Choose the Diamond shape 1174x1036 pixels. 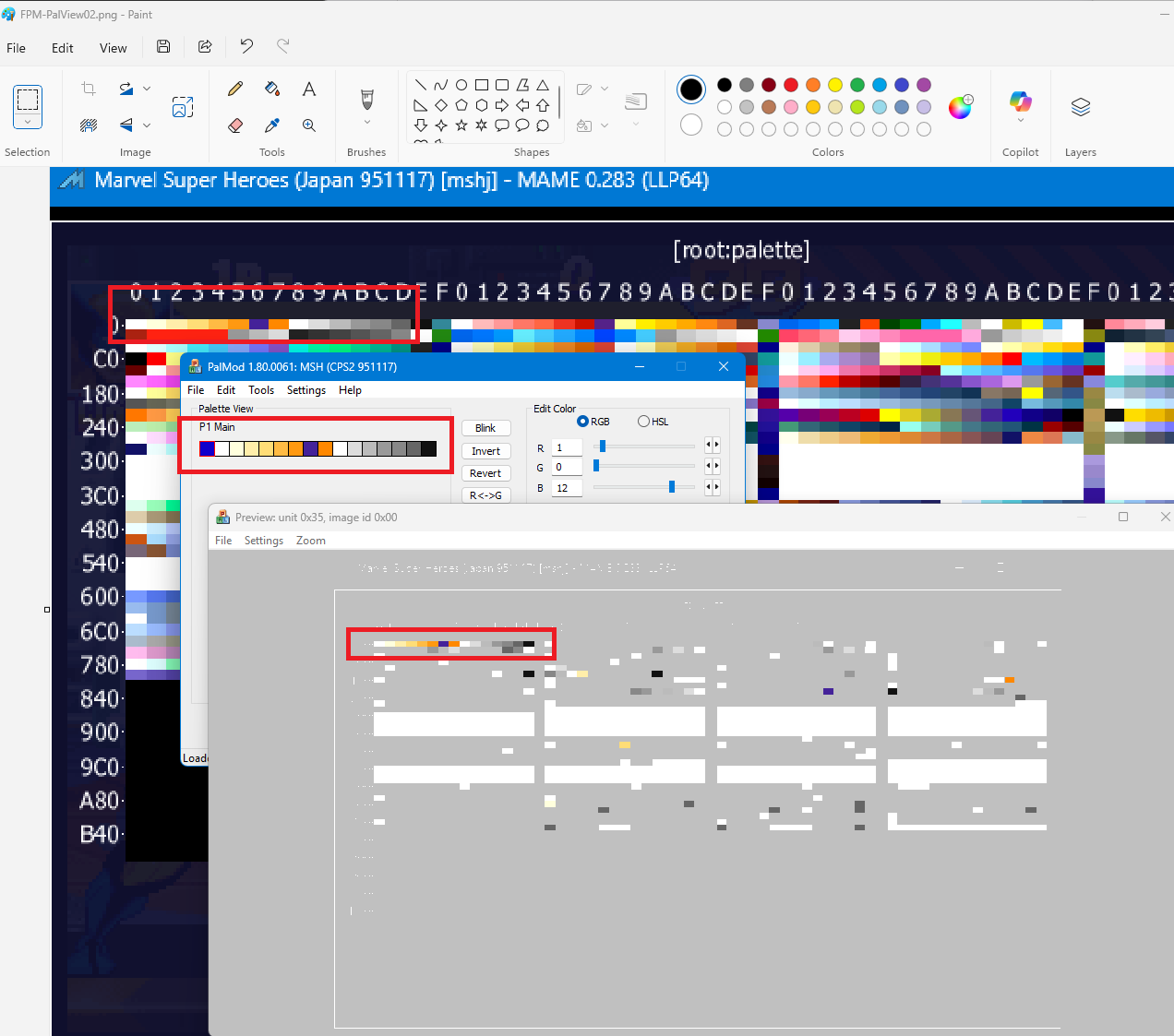point(441,105)
